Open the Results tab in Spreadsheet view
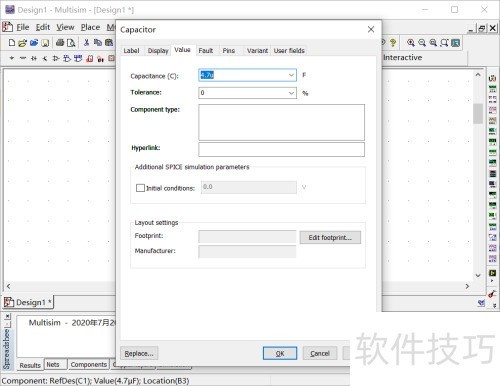500x386 pixels. tap(30, 365)
